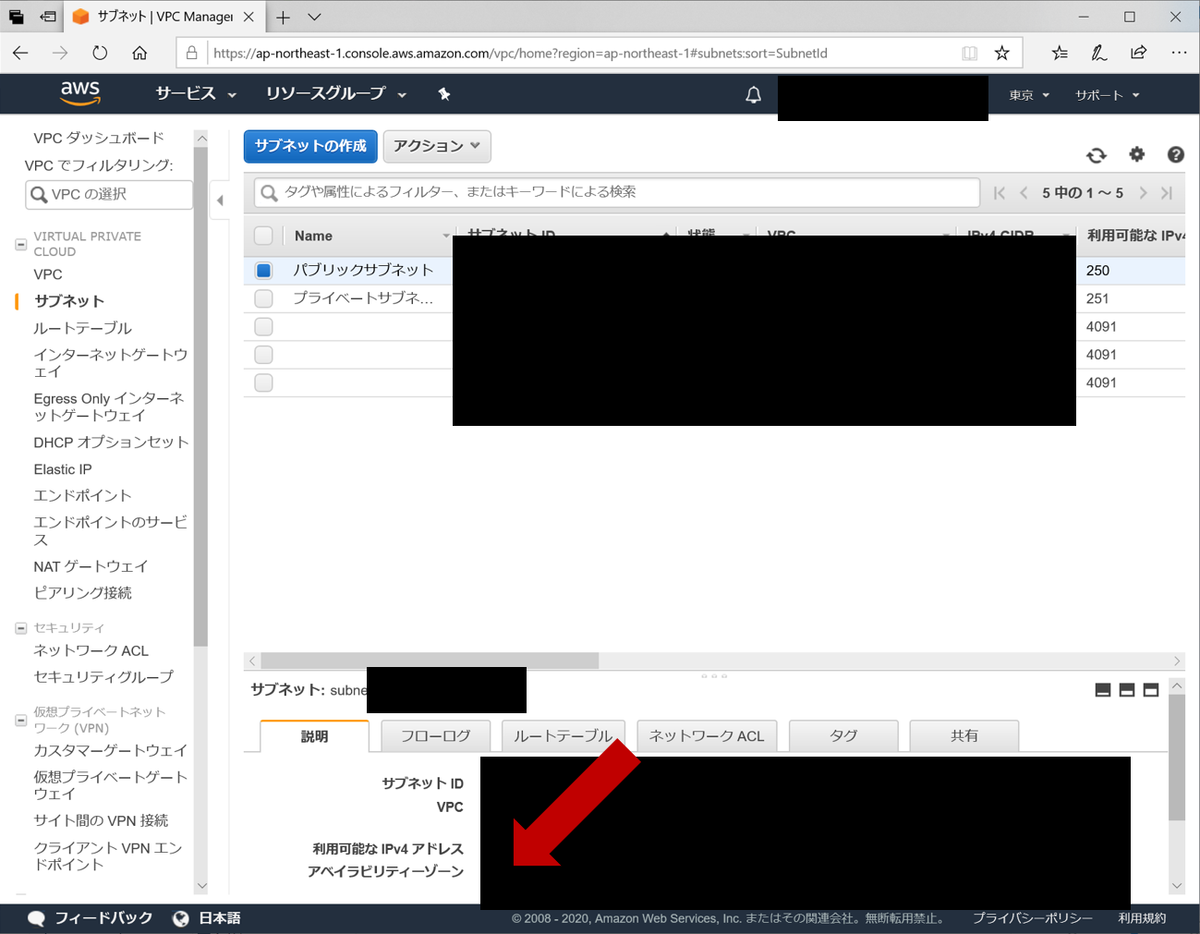The width and height of the screenshot is (1200, 934).
Task: Go to next page of subnet results
Action: (x=1141, y=193)
